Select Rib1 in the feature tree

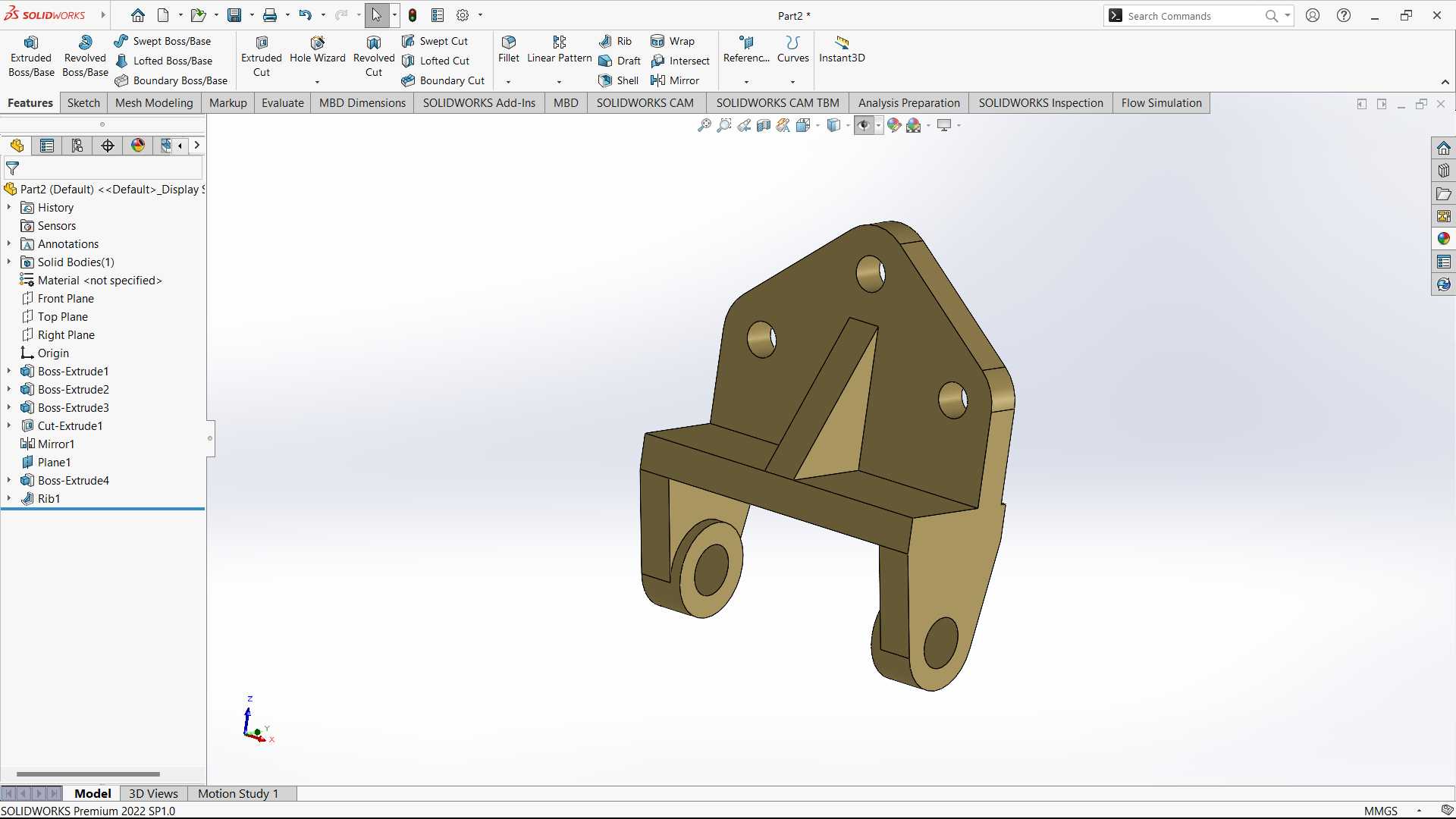coord(49,498)
